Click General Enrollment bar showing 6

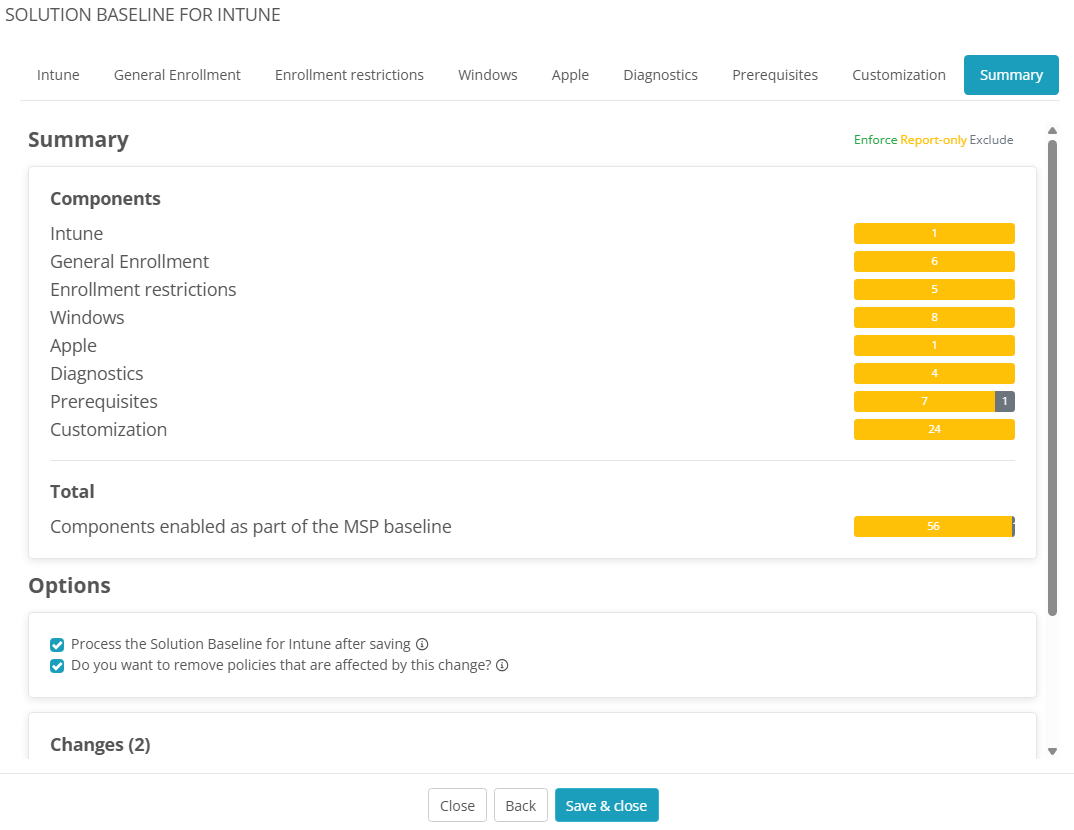[934, 262]
